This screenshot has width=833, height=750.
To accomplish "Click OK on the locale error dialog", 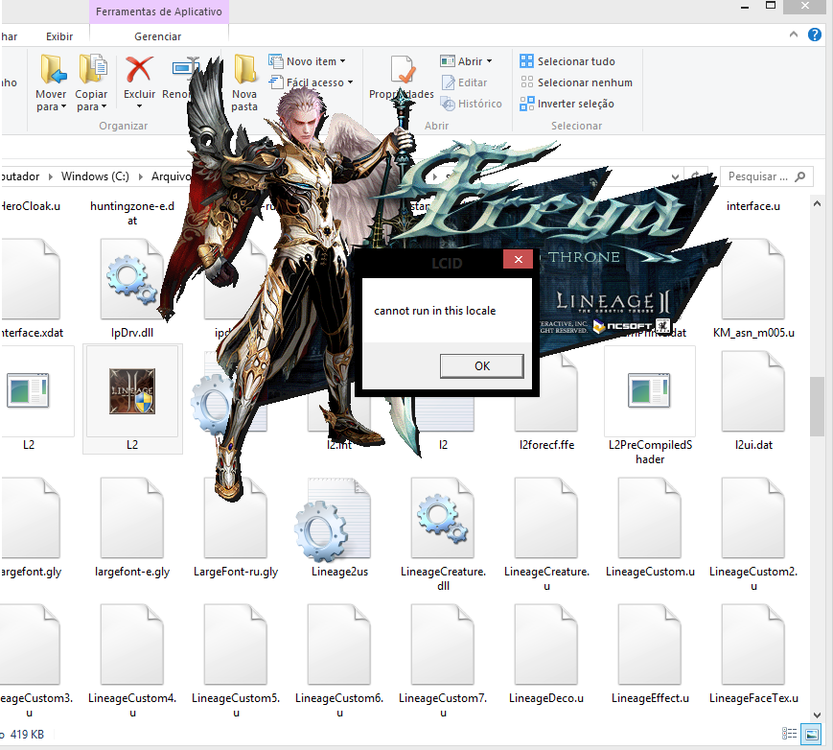I will click(x=481, y=366).
